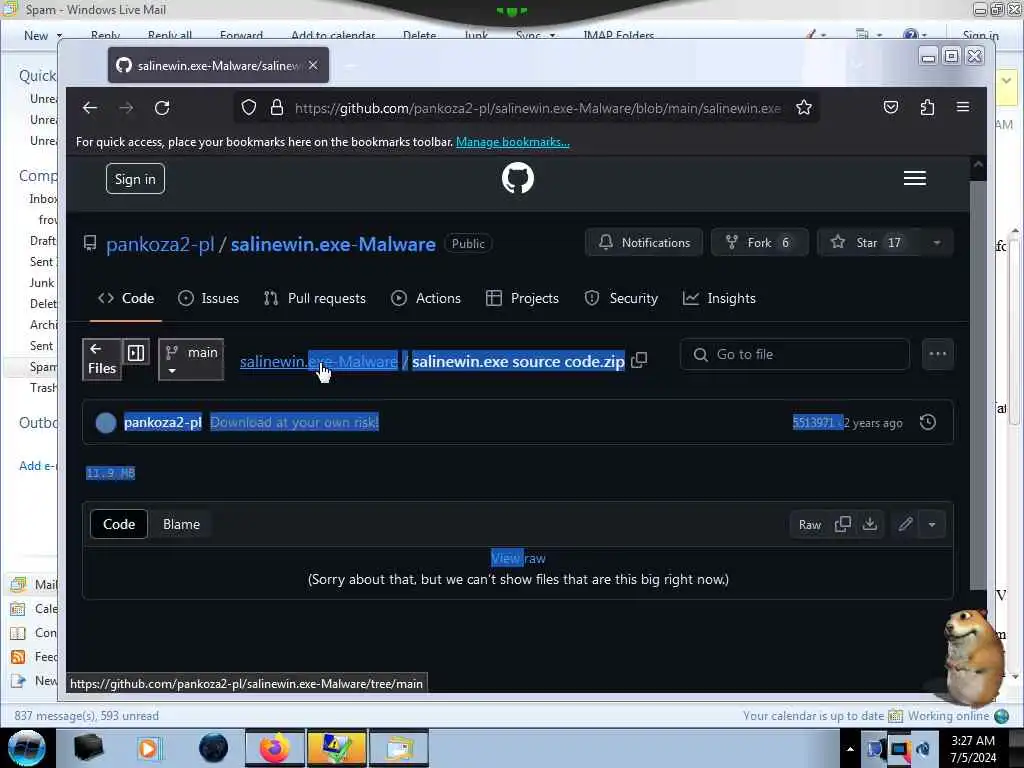Click the Windows Start orb
The image size is (1024, 768).
(26, 748)
